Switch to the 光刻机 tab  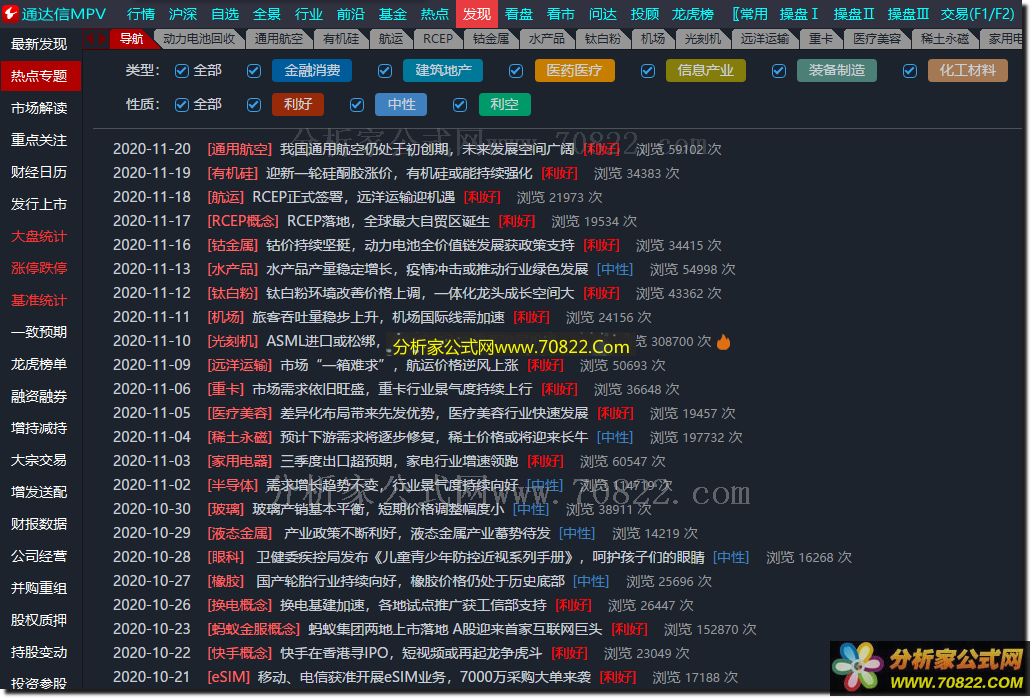[x=702, y=39]
